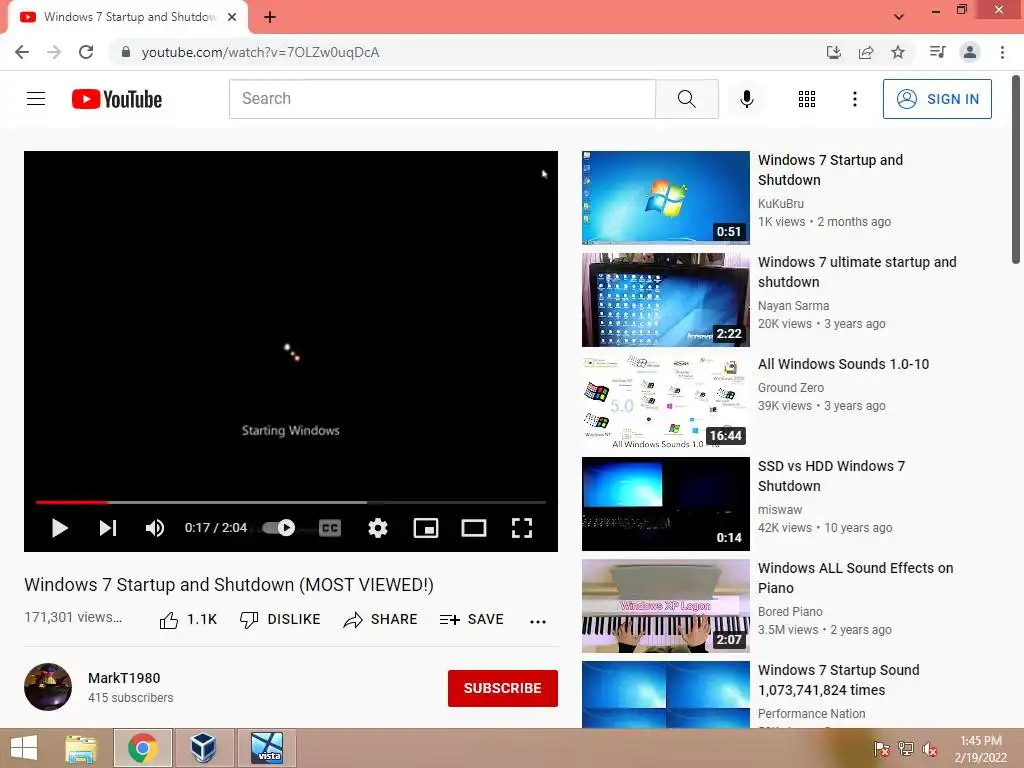The height and width of the screenshot is (768, 1024).
Task: Enter fullscreen mode
Action: tap(521, 528)
